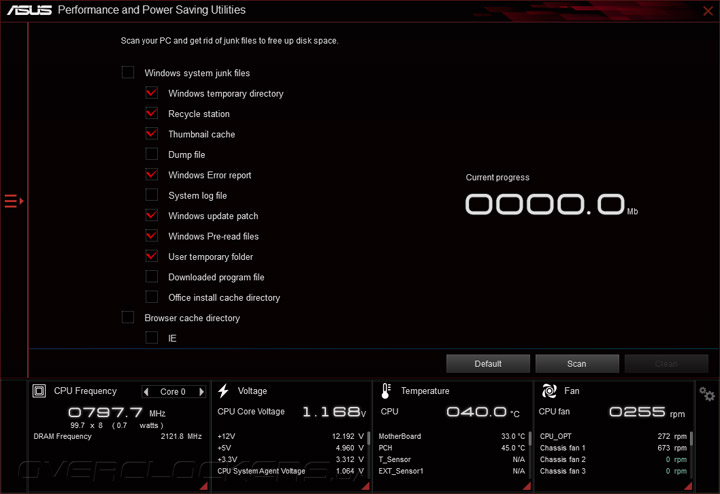Click the Chassis fan 2 row
Screen dimensions: 720x494
click(x=613, y=459)
